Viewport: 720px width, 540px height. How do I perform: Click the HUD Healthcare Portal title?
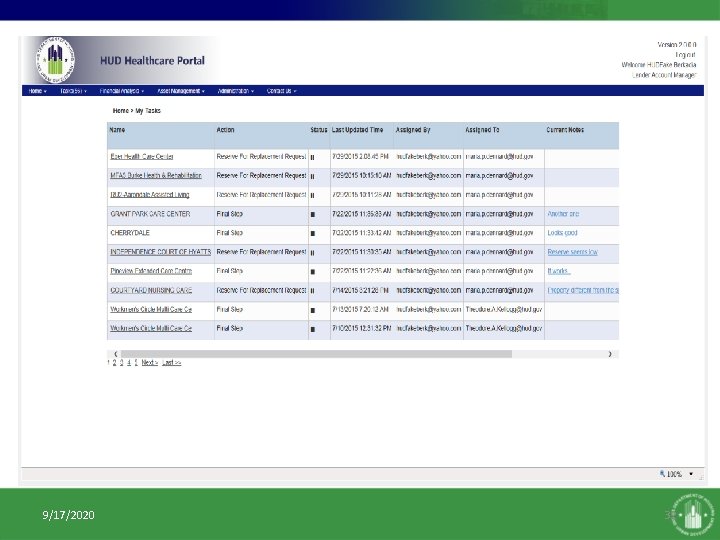pyautogui.click(x=152, y=61)
